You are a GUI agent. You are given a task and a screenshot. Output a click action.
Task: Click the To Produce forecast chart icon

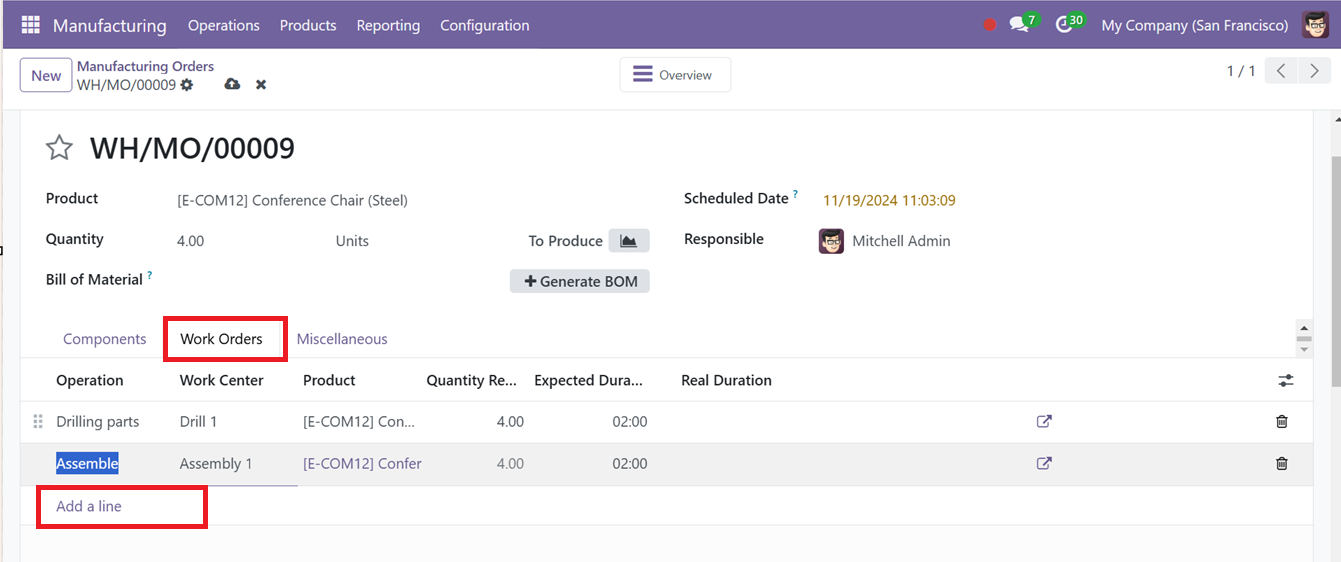(629, 240)
